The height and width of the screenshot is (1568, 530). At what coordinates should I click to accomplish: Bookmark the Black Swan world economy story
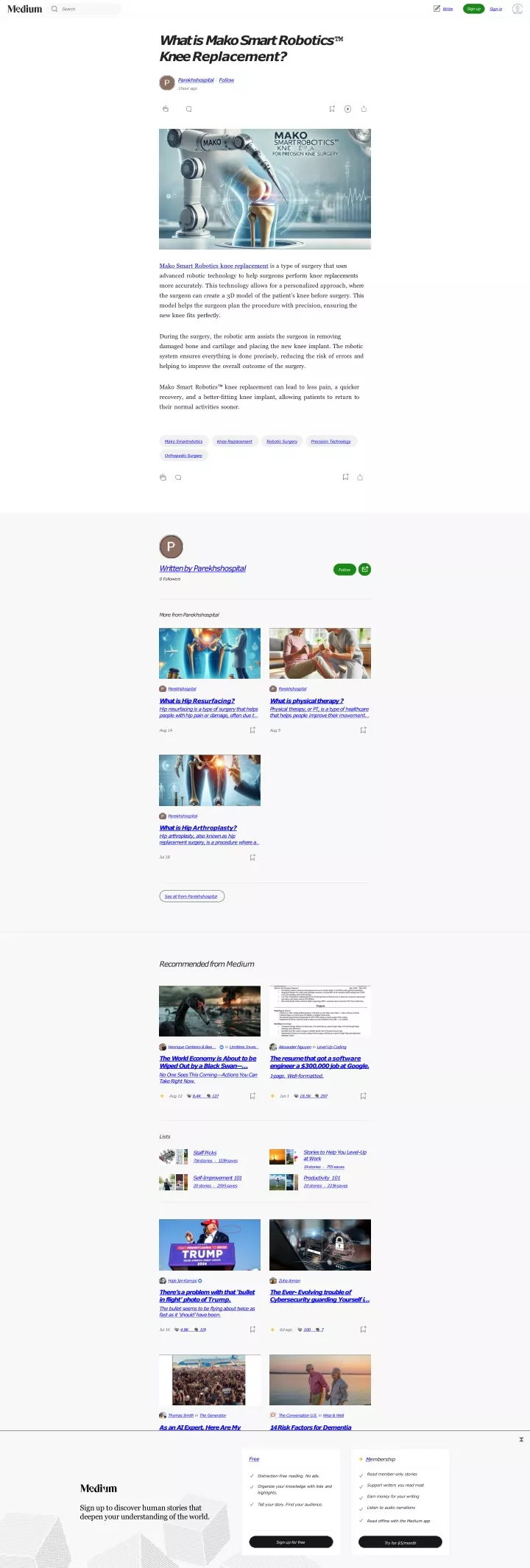[x=252, y=1096]
